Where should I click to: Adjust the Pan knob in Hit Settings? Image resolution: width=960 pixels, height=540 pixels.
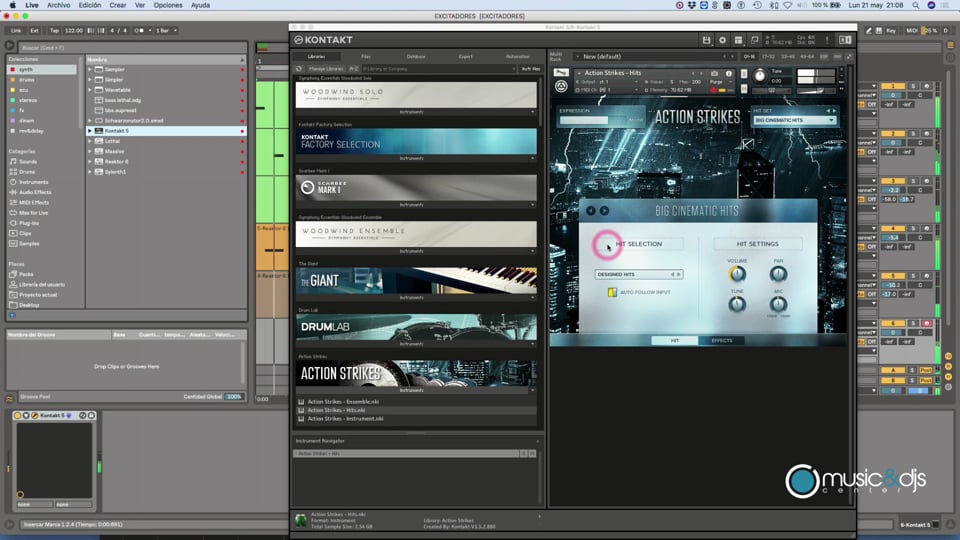pos(778,274)
